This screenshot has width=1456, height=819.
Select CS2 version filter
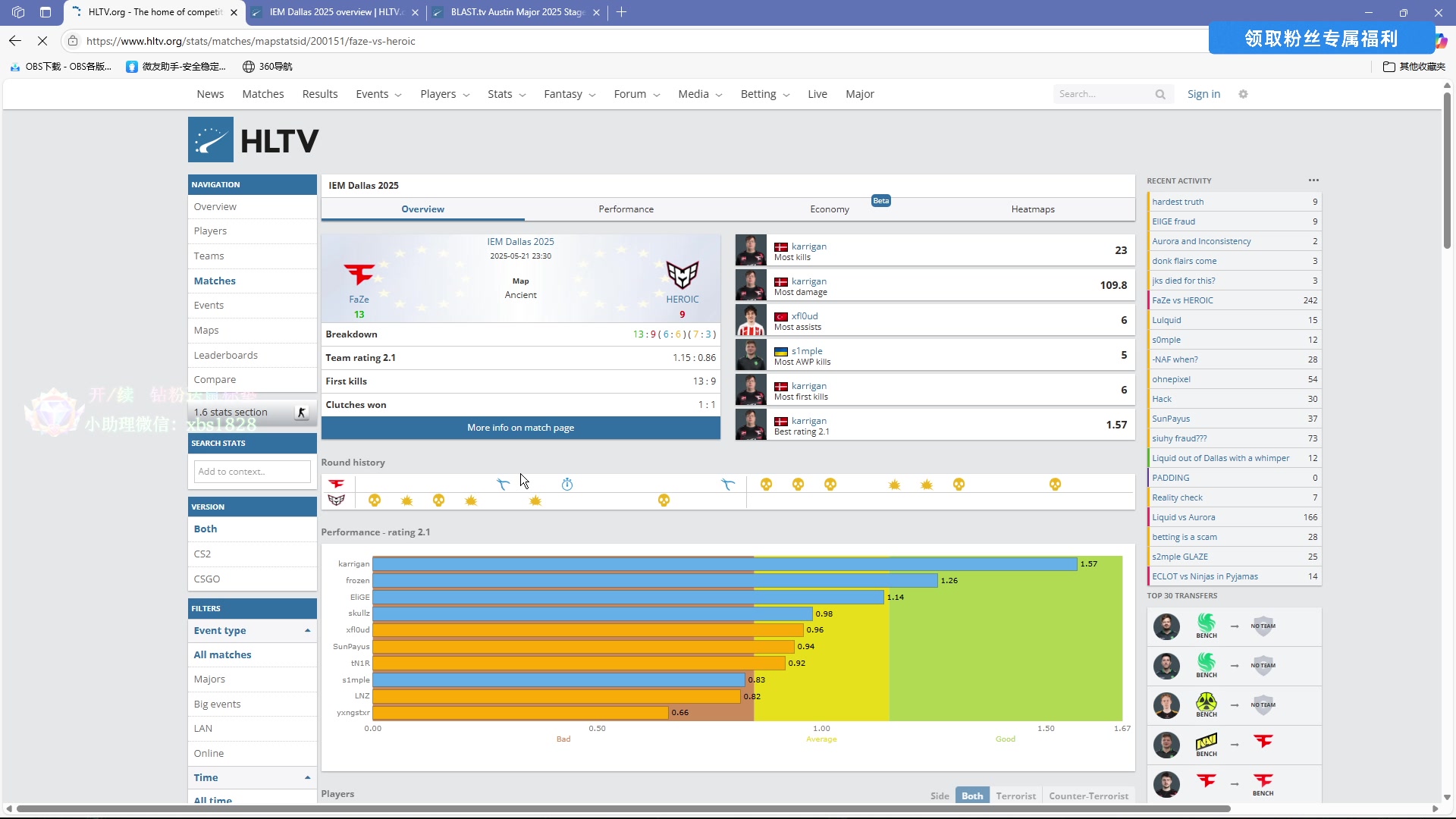253,554
